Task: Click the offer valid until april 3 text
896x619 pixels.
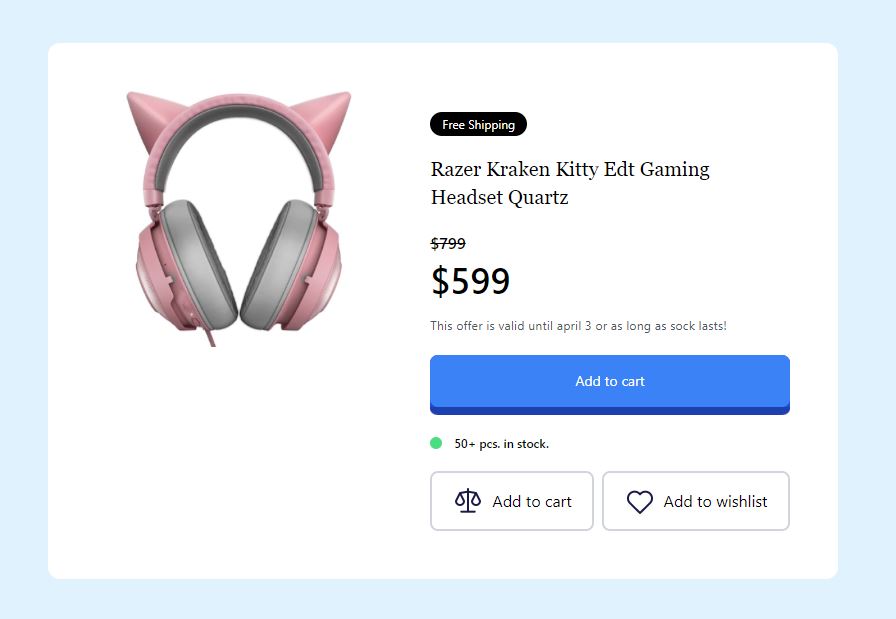Action: tap(578, 326)
